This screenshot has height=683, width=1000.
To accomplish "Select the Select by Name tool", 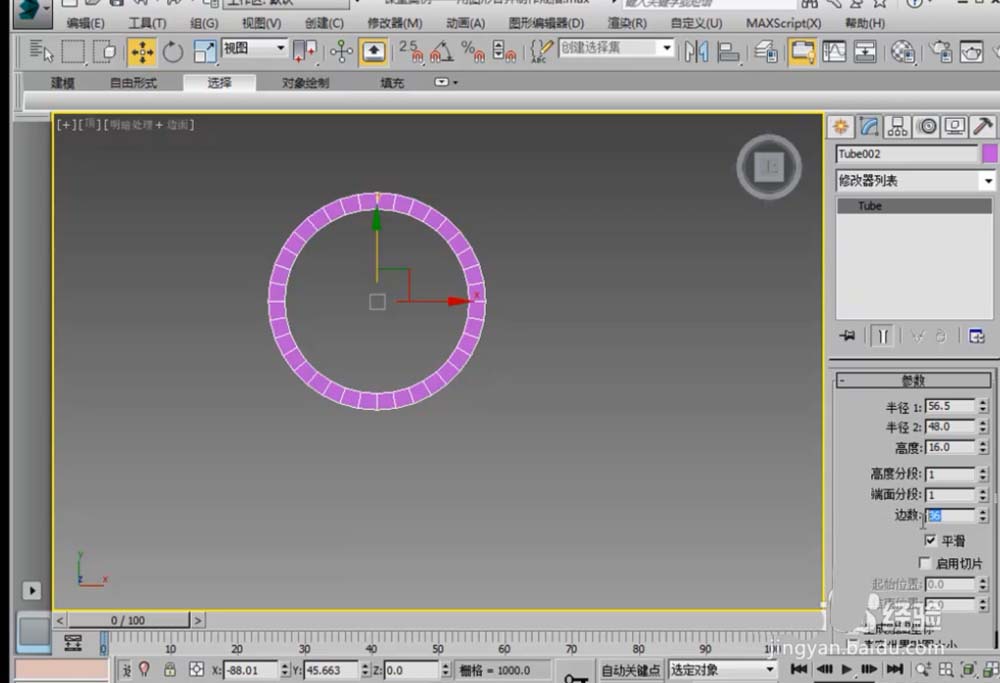I will [41, 52].
